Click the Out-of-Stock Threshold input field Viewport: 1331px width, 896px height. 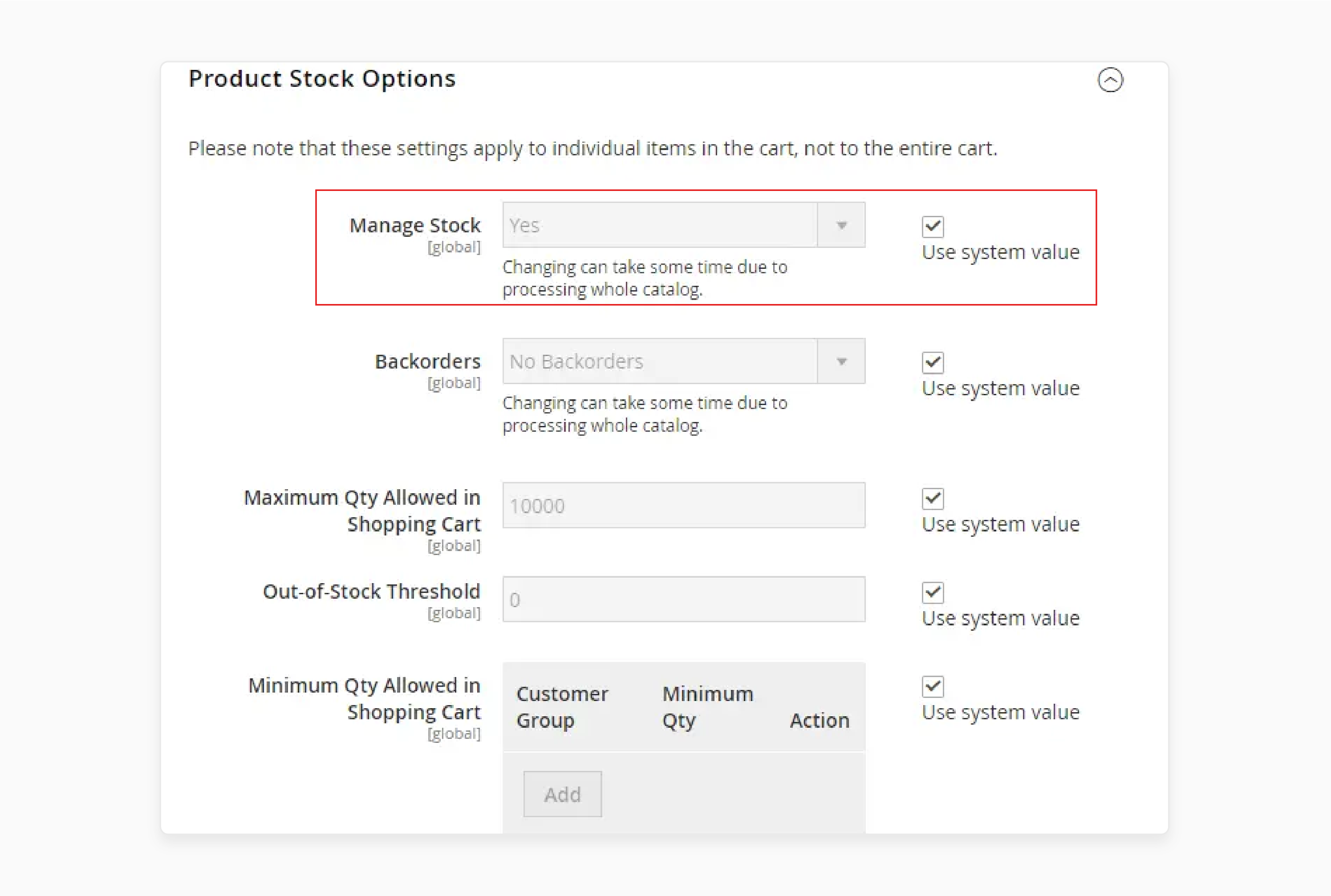[684, 598]
